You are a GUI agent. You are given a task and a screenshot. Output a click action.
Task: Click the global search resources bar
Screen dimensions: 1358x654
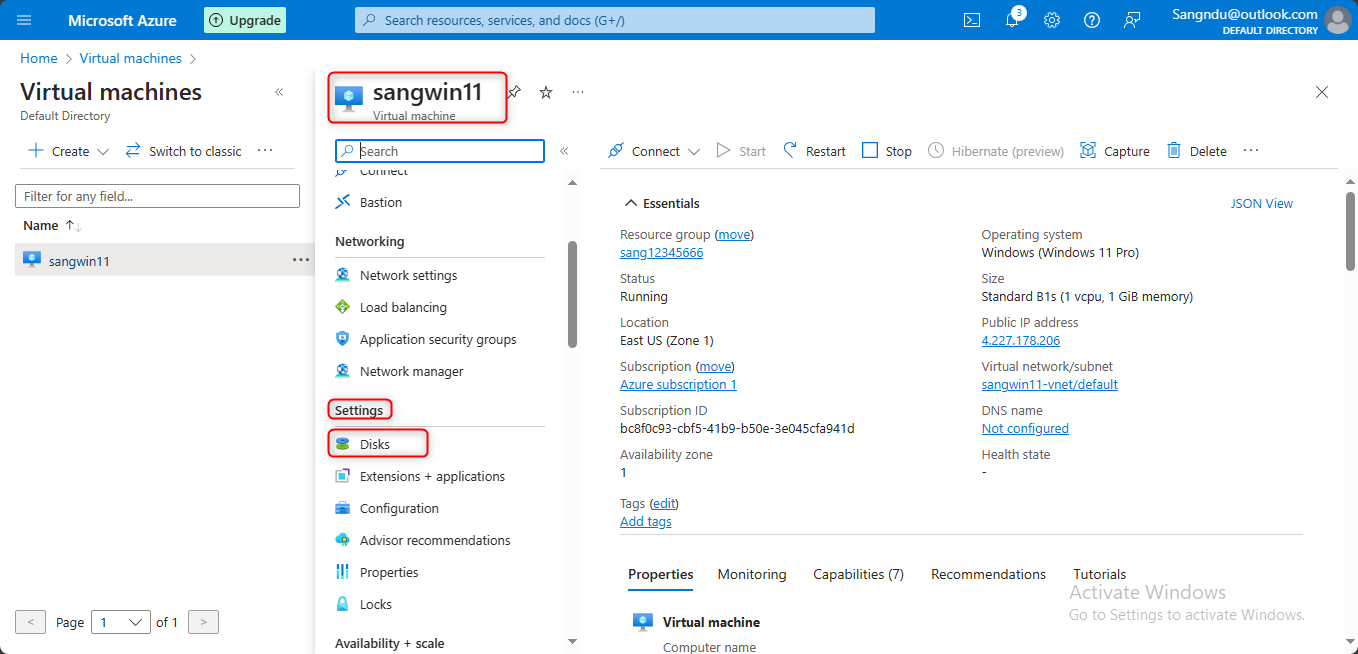pos(615,20)
